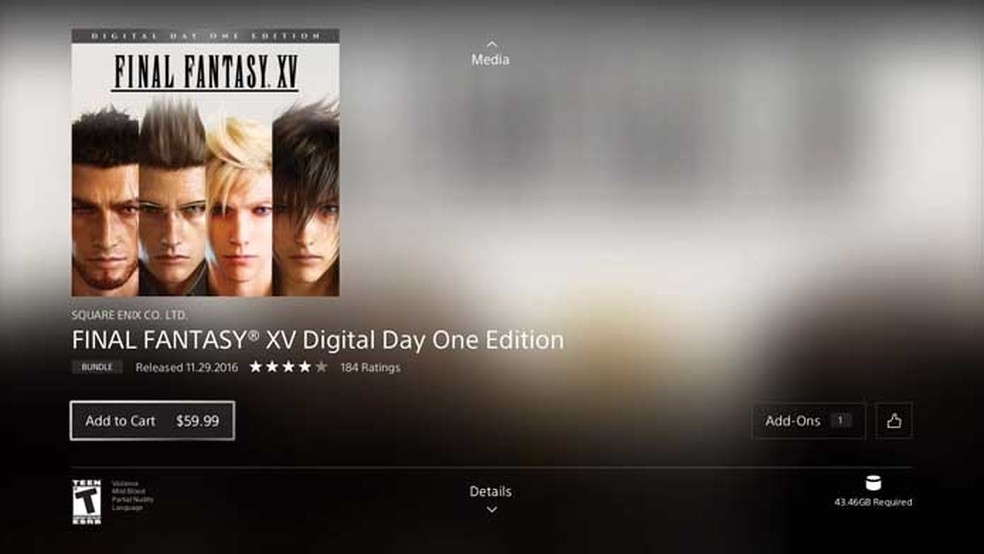Open the Media section label

pos(490,60)
